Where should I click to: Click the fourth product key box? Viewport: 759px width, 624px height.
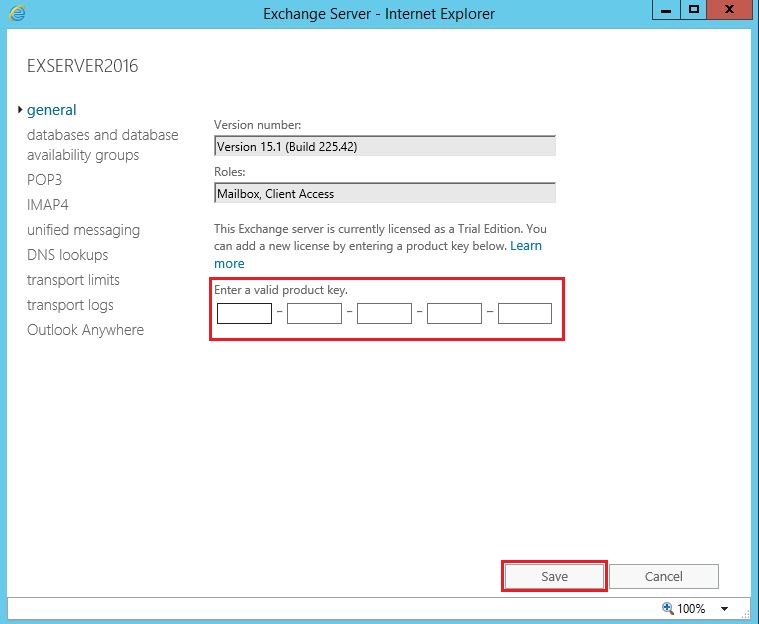pyautogui.click(x=454, y=313)
